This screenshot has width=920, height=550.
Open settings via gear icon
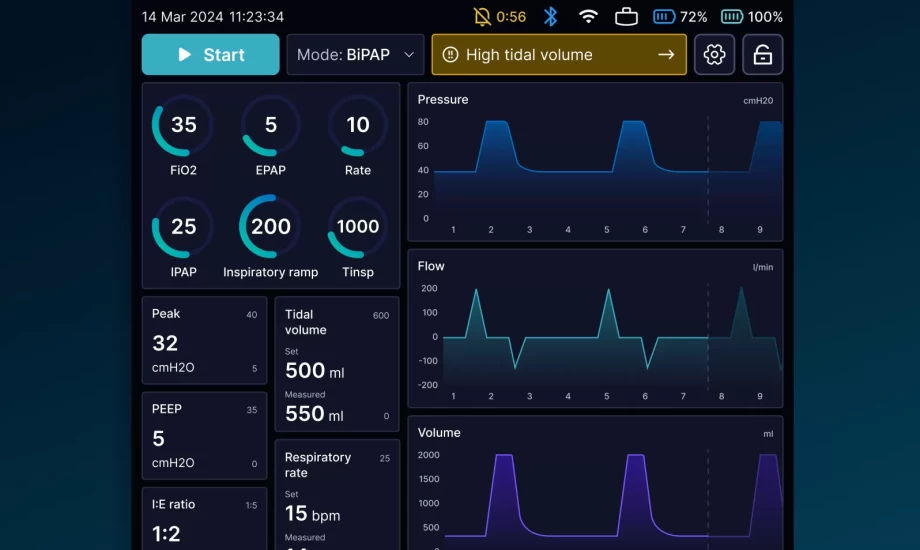click(x=714, y=55)
